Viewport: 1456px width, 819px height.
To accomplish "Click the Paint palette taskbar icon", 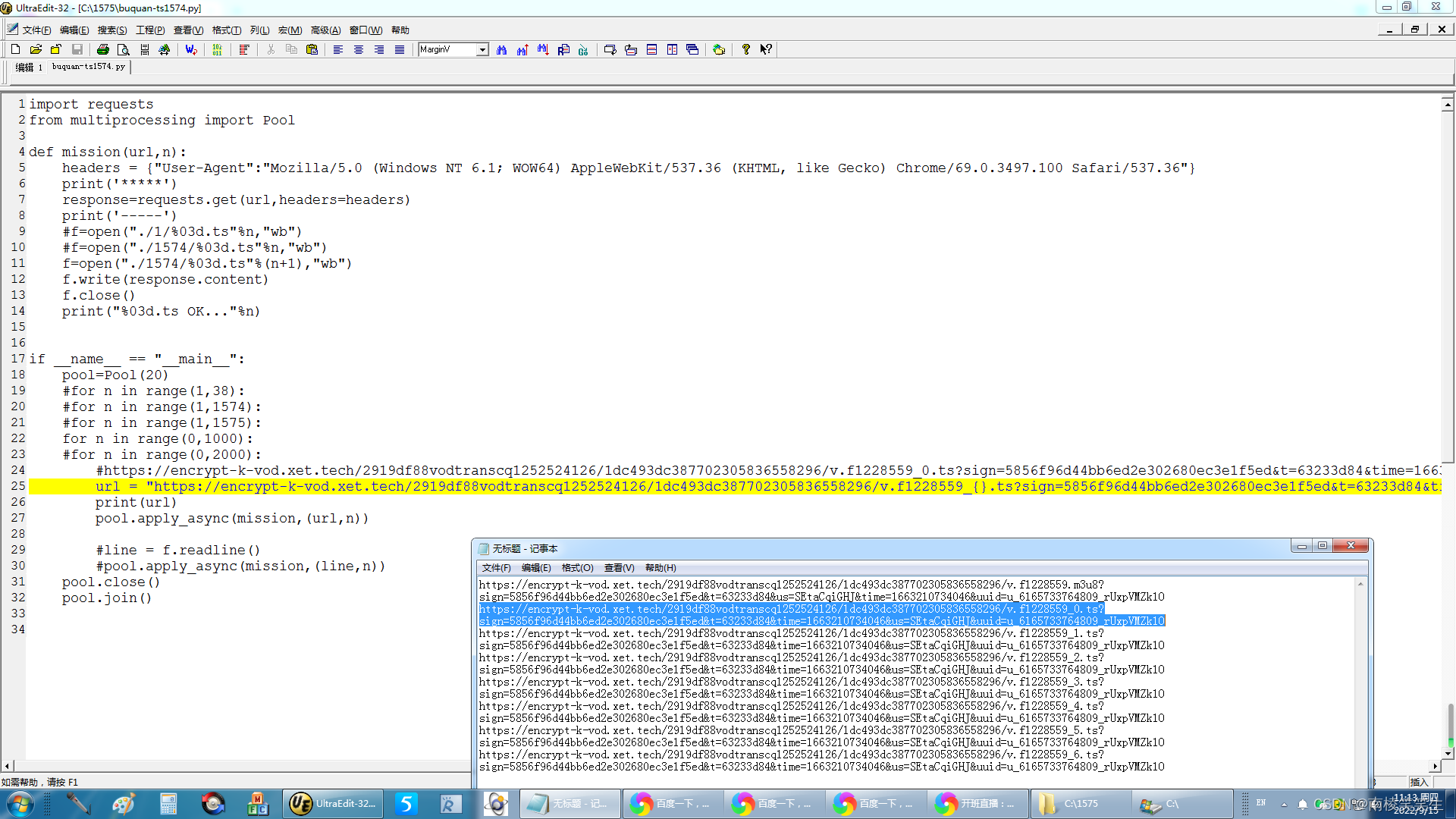I will tap(124, 804).
